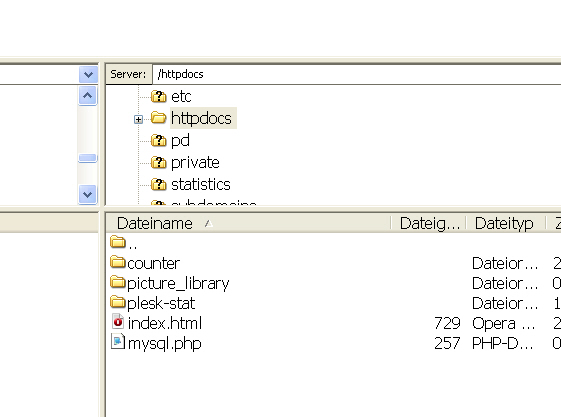Expand the httpdocs tree node
Viewport: 561px width, 417px height.
click(x=138, y=119)
